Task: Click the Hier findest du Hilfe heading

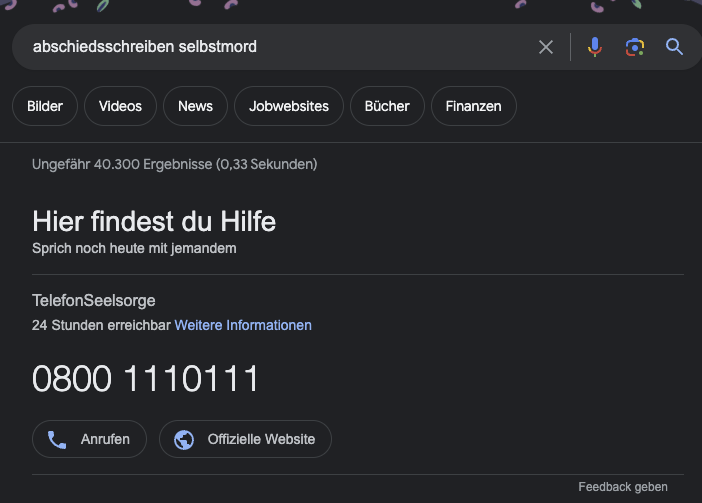Action: (x=154, y=221)
